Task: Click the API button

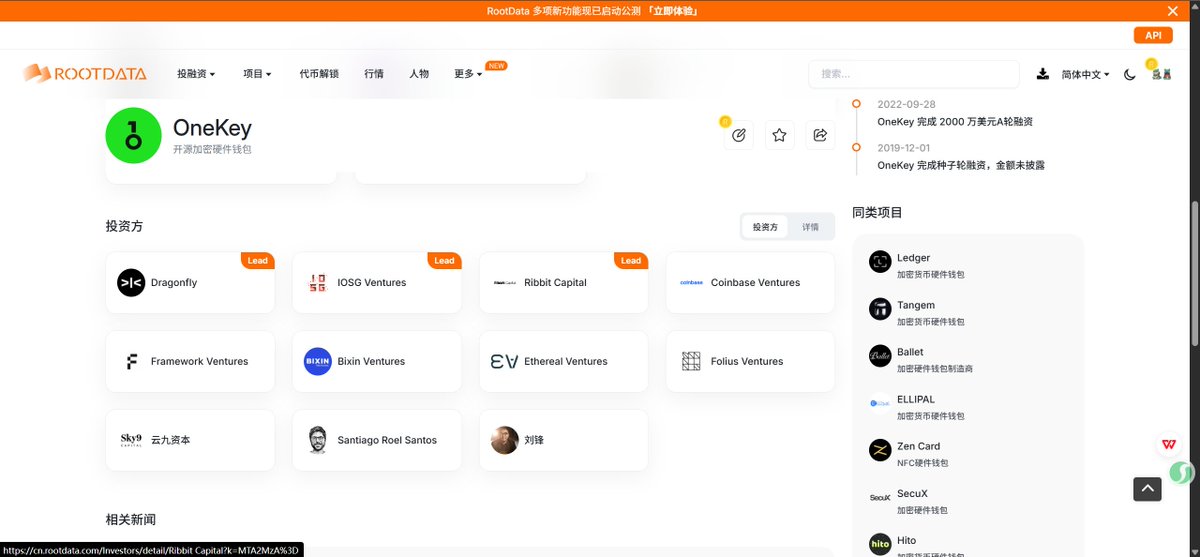Action: tap(1153, 35)
